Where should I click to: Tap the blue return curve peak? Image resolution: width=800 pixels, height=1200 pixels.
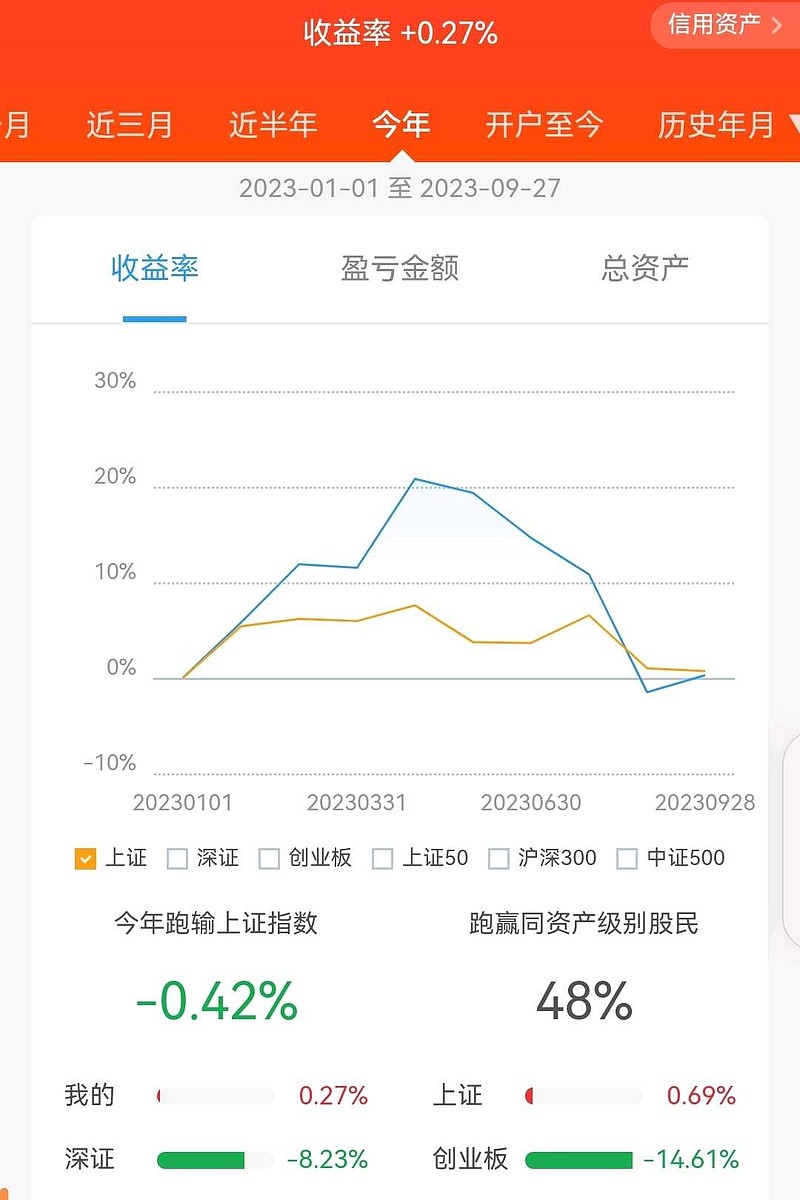click(x=415, y=479)
